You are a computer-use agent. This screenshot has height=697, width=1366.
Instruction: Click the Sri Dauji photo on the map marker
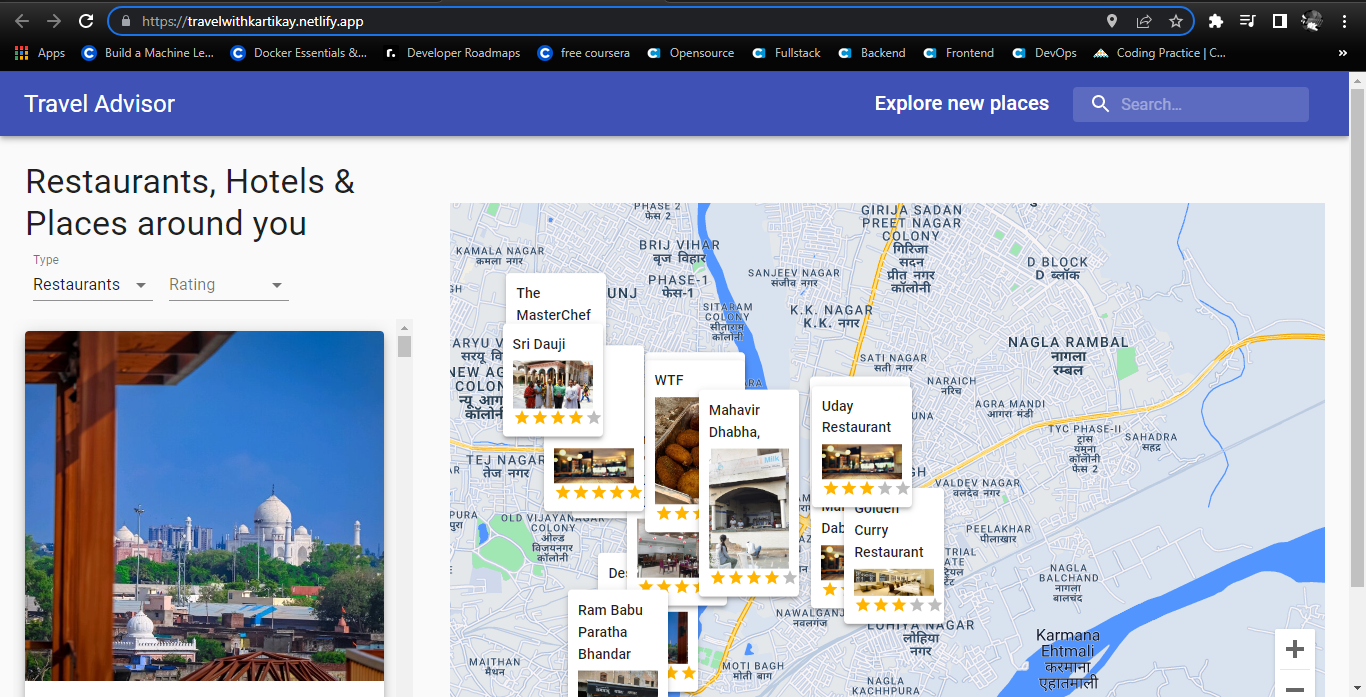553,383
